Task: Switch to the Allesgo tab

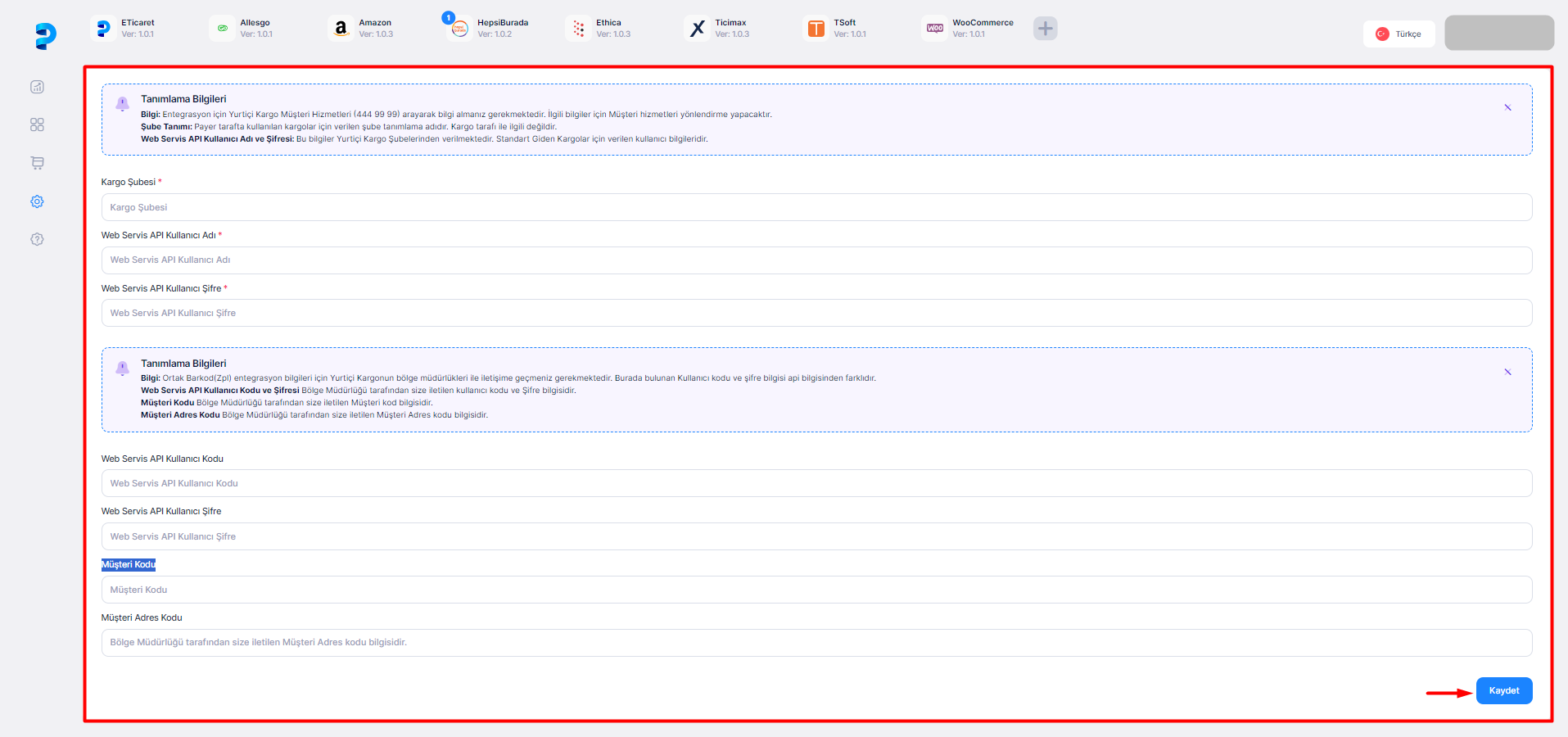Action: click(242, 29)
